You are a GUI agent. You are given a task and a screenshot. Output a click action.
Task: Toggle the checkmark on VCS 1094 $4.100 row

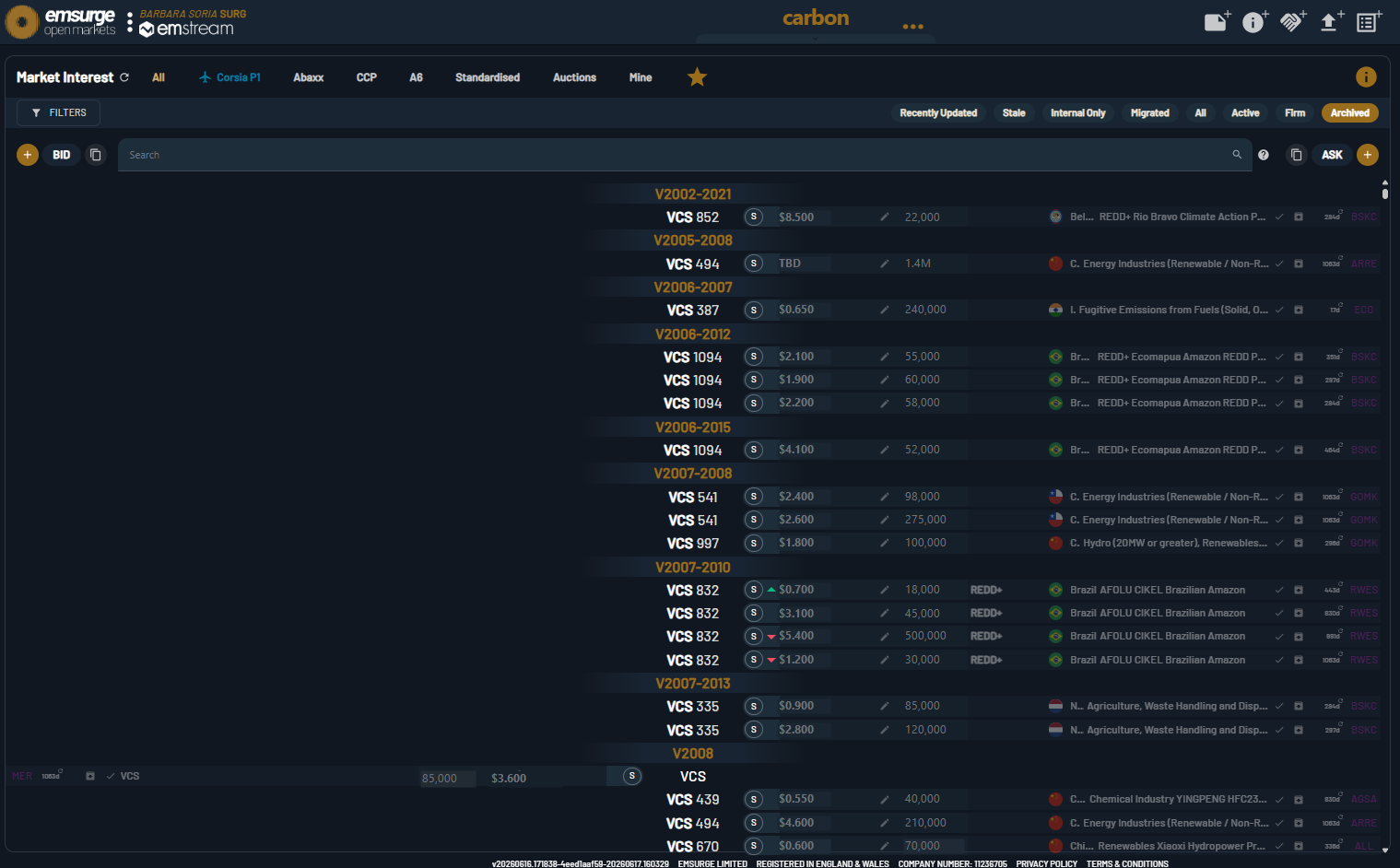(x=1279, y=450)
